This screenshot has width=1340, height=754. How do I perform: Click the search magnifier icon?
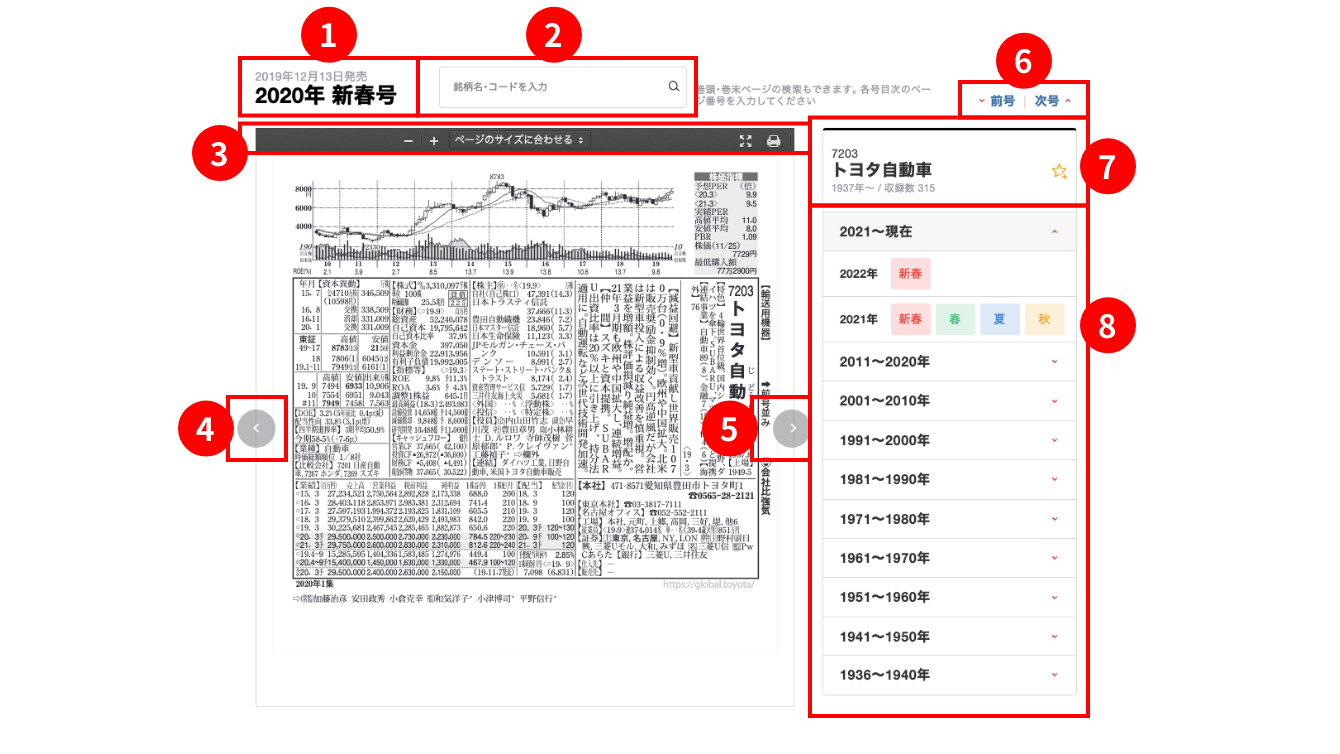tap(674, 87)
